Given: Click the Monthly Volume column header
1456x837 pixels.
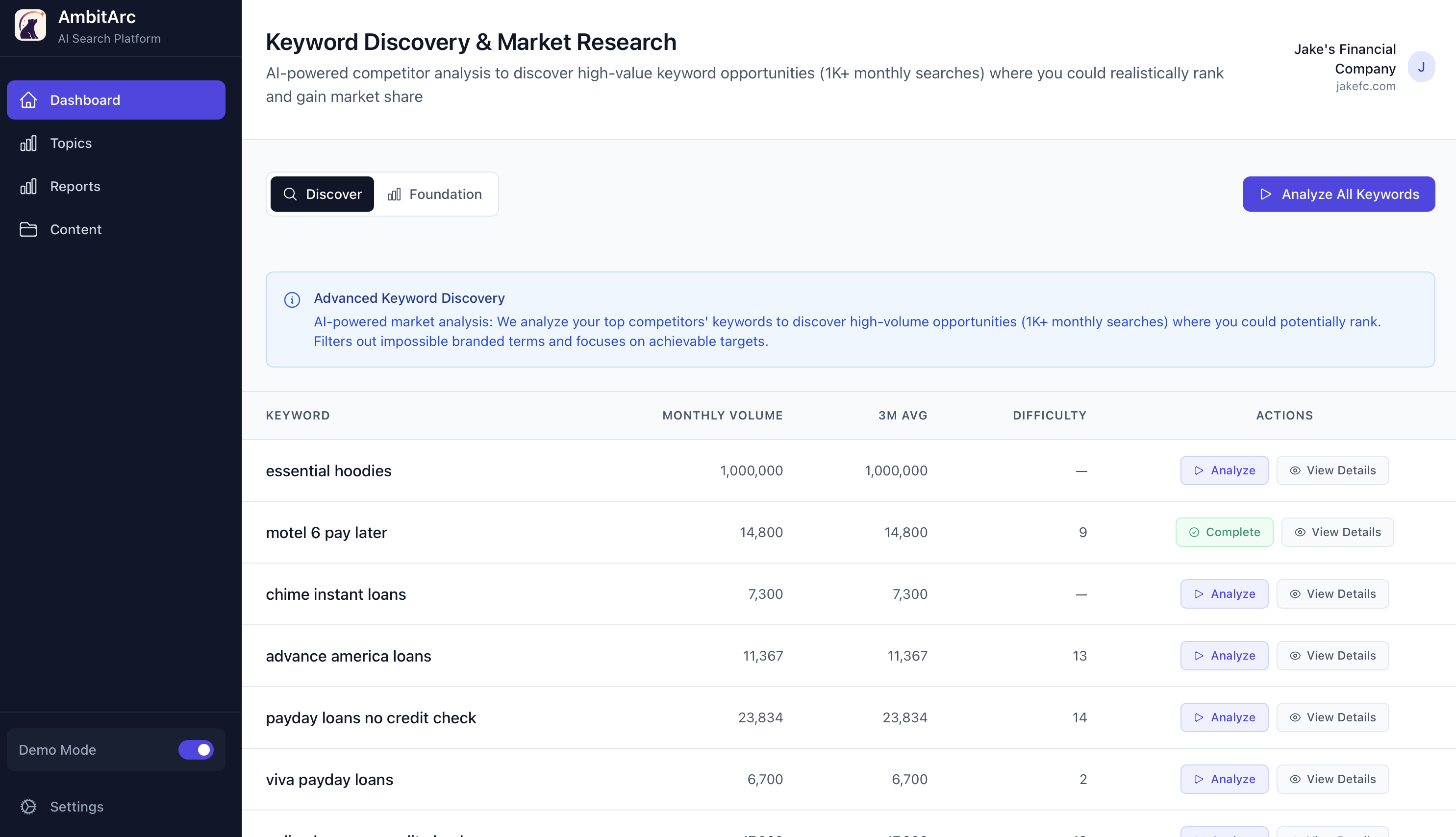Looking at the screenshot, I should [x=722, y=416].
